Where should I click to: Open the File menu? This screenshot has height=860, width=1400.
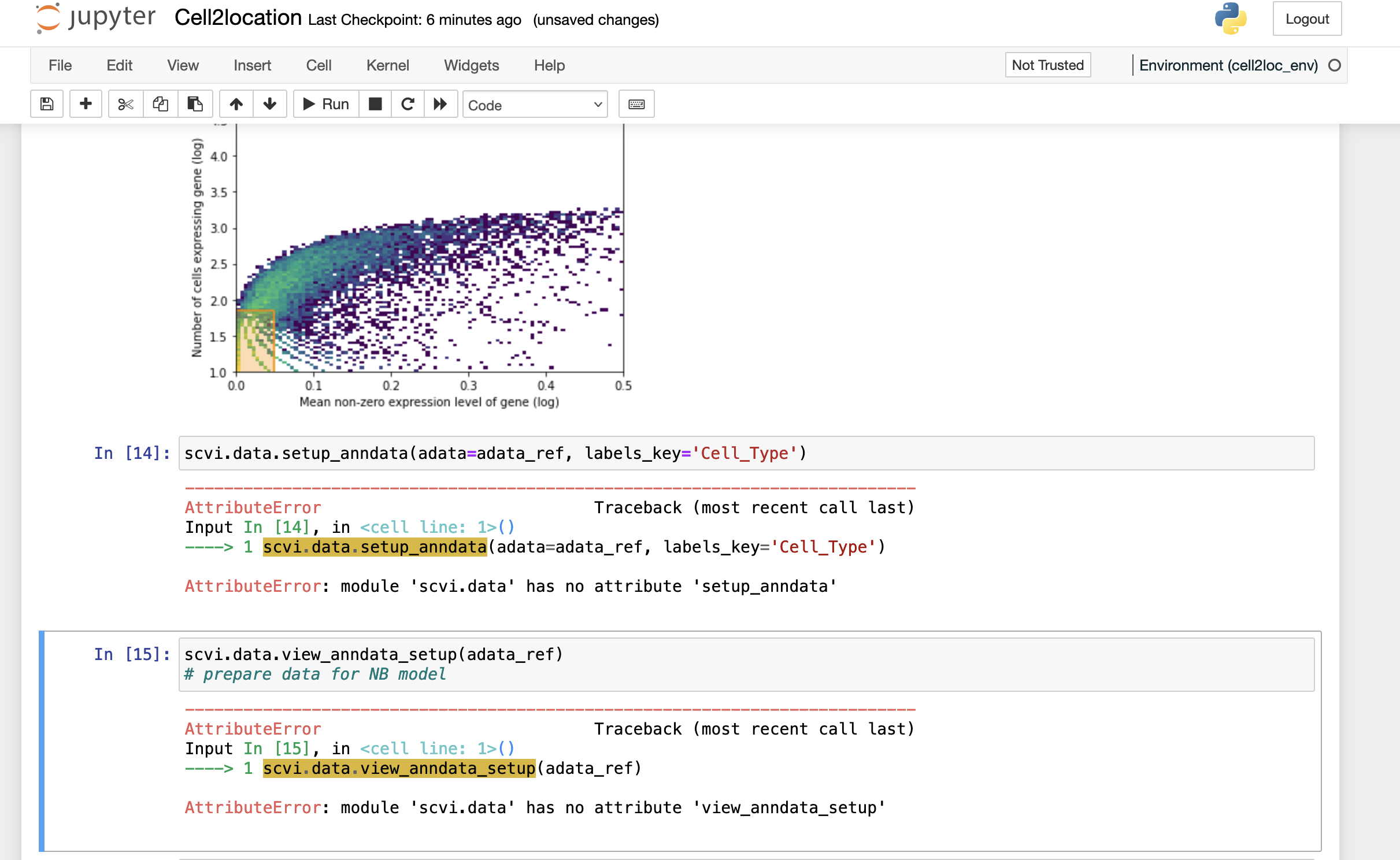pyautogui.click(x=60, y=65)
